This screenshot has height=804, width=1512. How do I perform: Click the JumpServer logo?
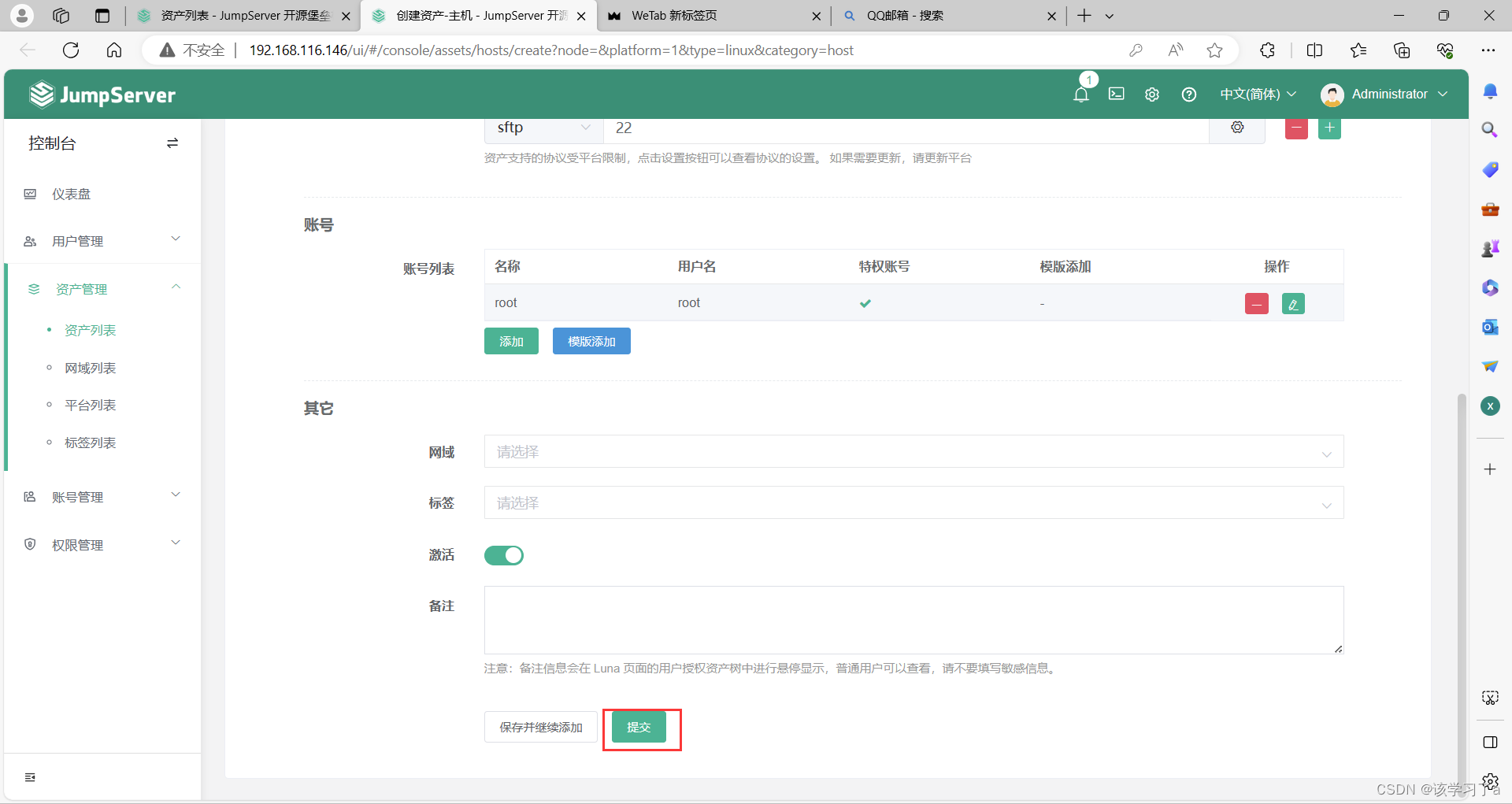pos(102,94)
